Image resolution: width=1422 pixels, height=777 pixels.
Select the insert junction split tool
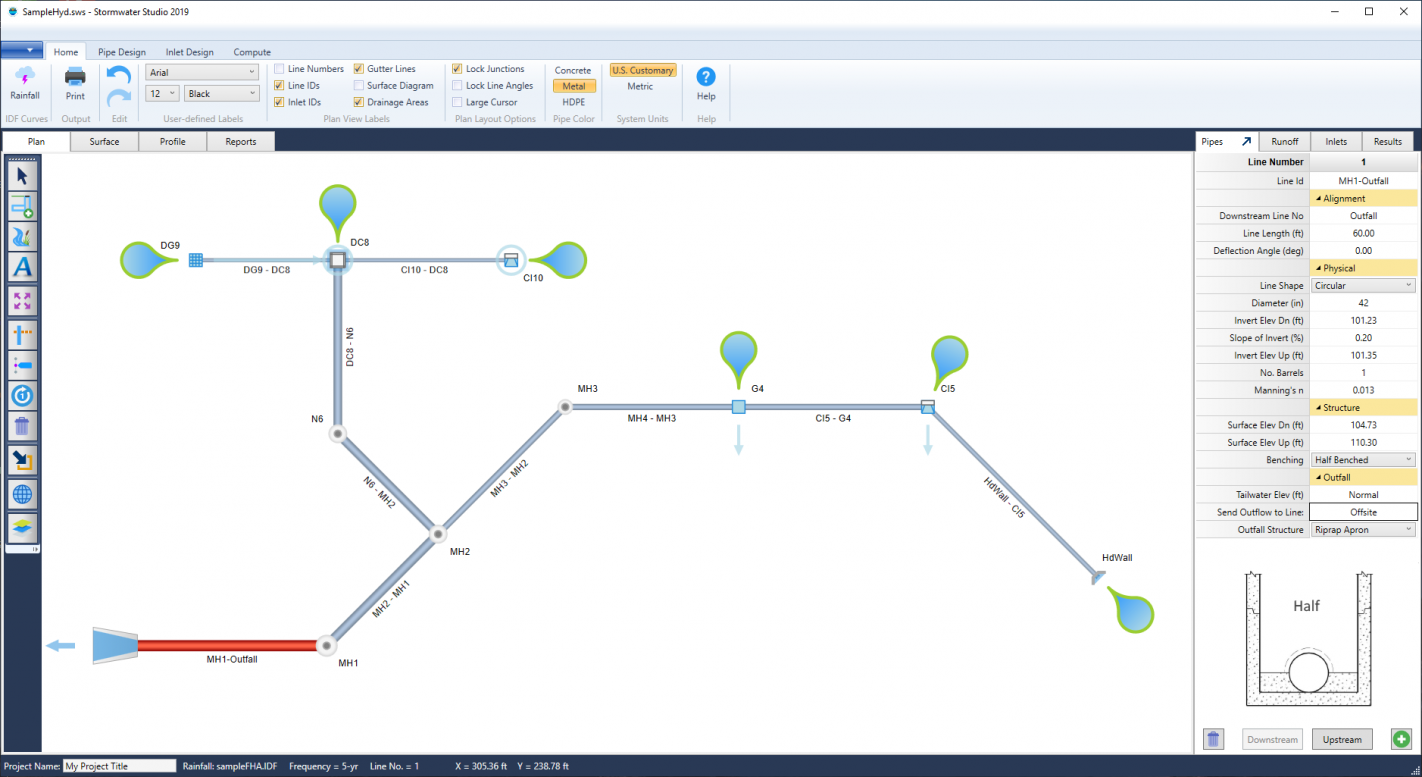(22, 333)
